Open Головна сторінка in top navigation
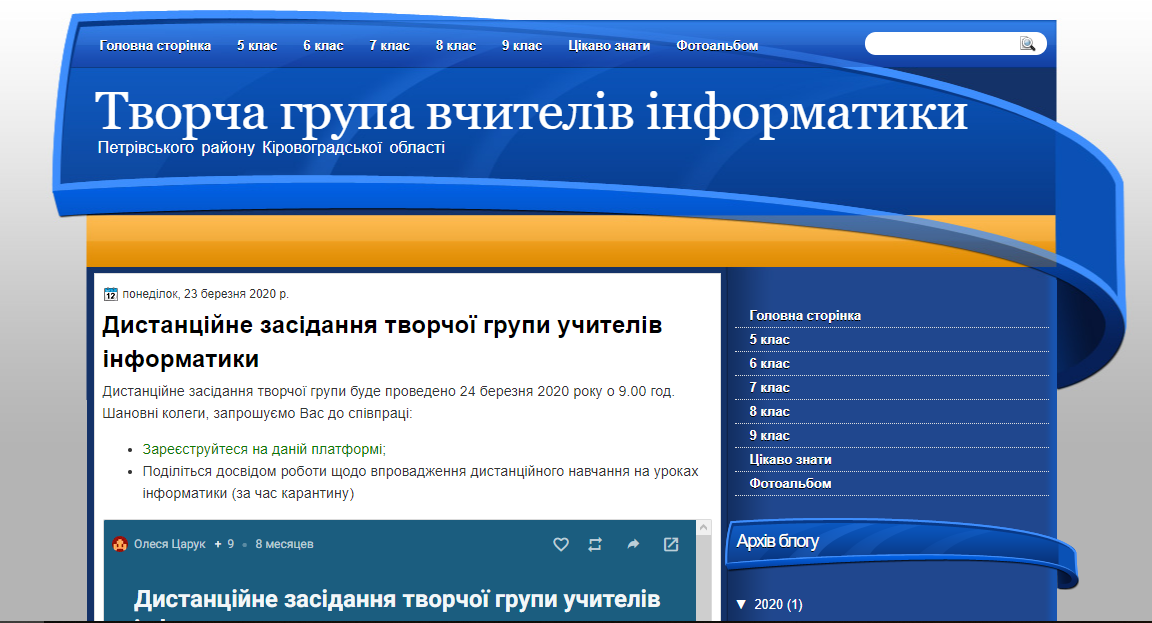Screen dimensions: 1152x623 (x=155, y=46)
